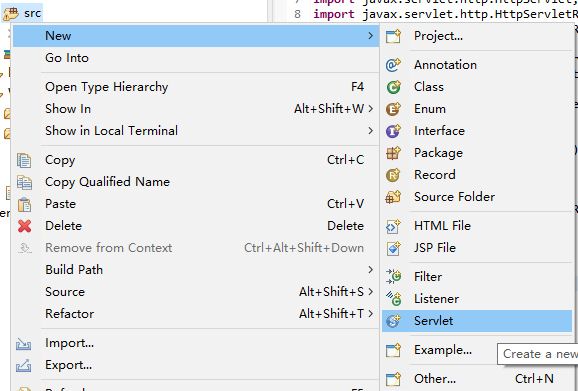Click the Servlet globe icon
This screenshot has height=391, width=578.
click(x=393, y=321)
